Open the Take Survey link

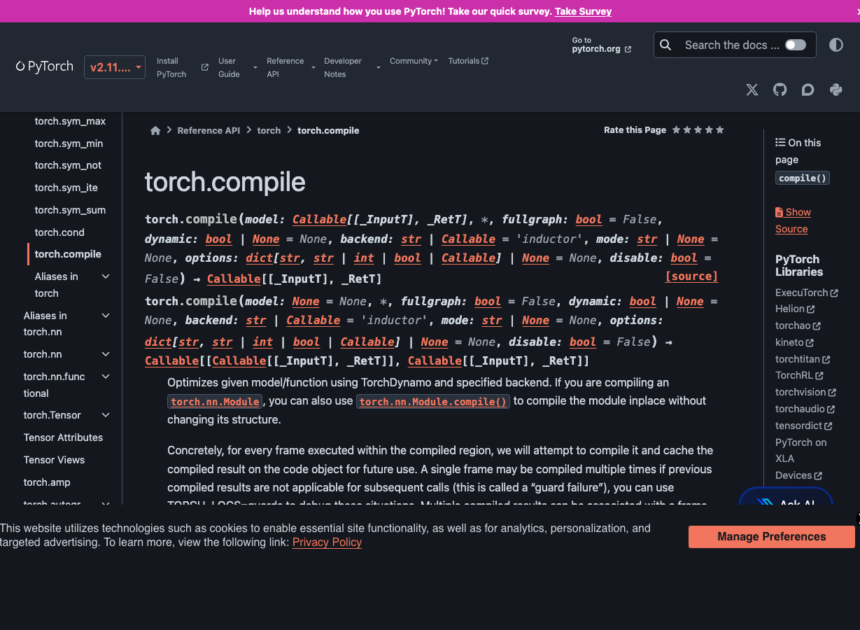(582, 11)
